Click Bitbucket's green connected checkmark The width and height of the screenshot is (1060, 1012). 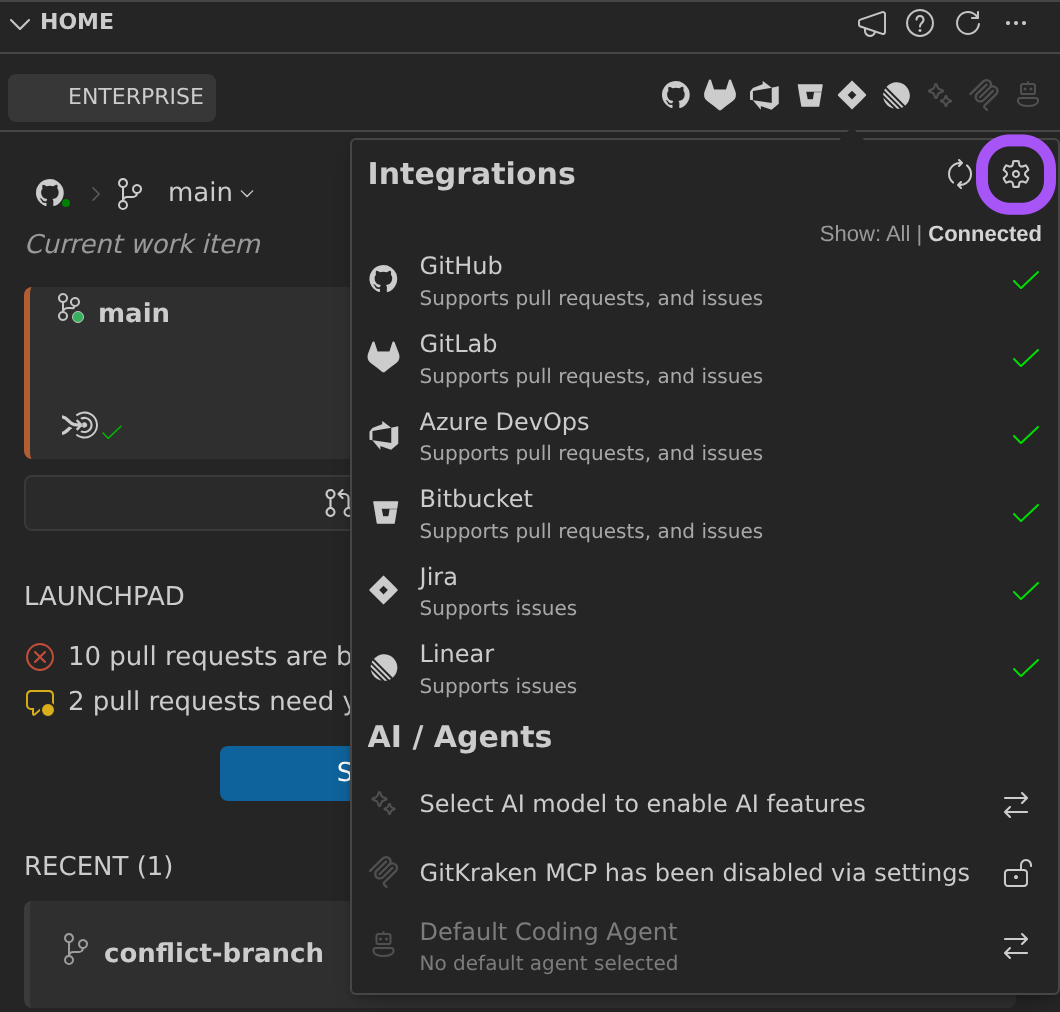pos(1026,514)
